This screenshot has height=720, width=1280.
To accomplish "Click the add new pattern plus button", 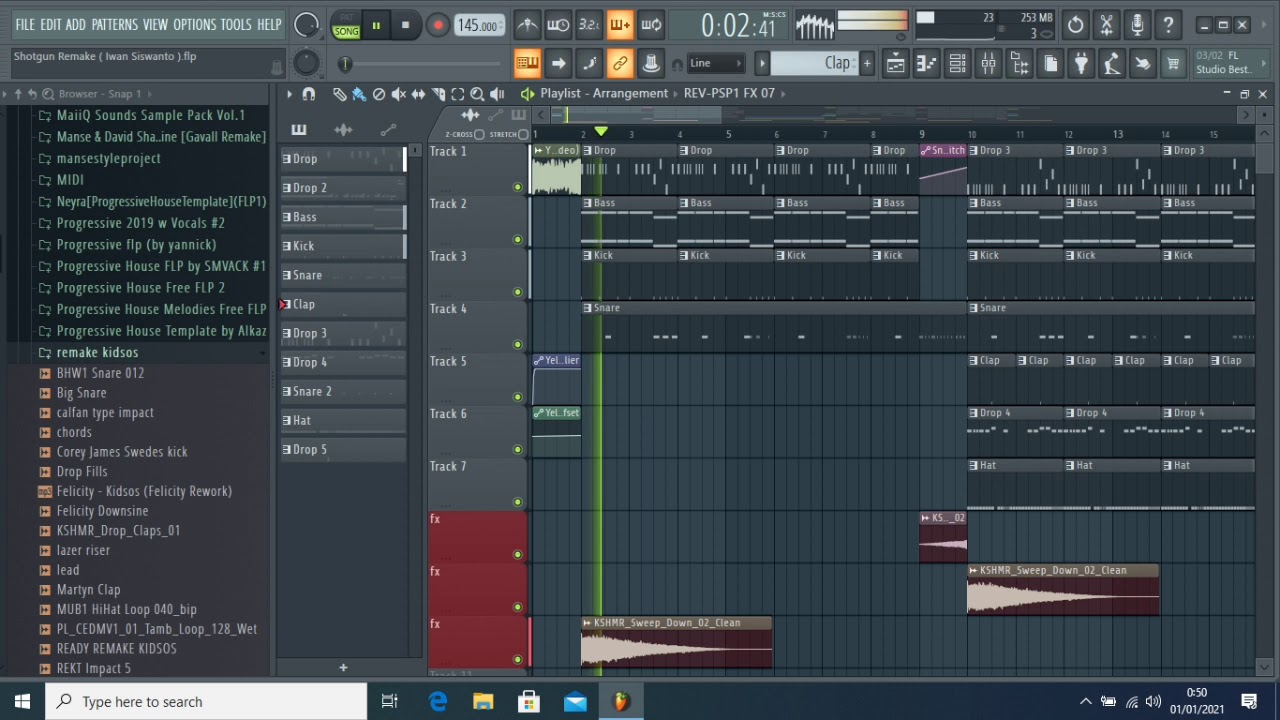I will [343, 667].
